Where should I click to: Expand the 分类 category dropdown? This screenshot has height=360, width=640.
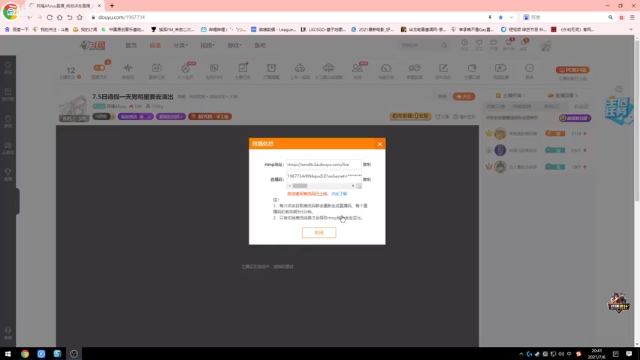[180, 45]
